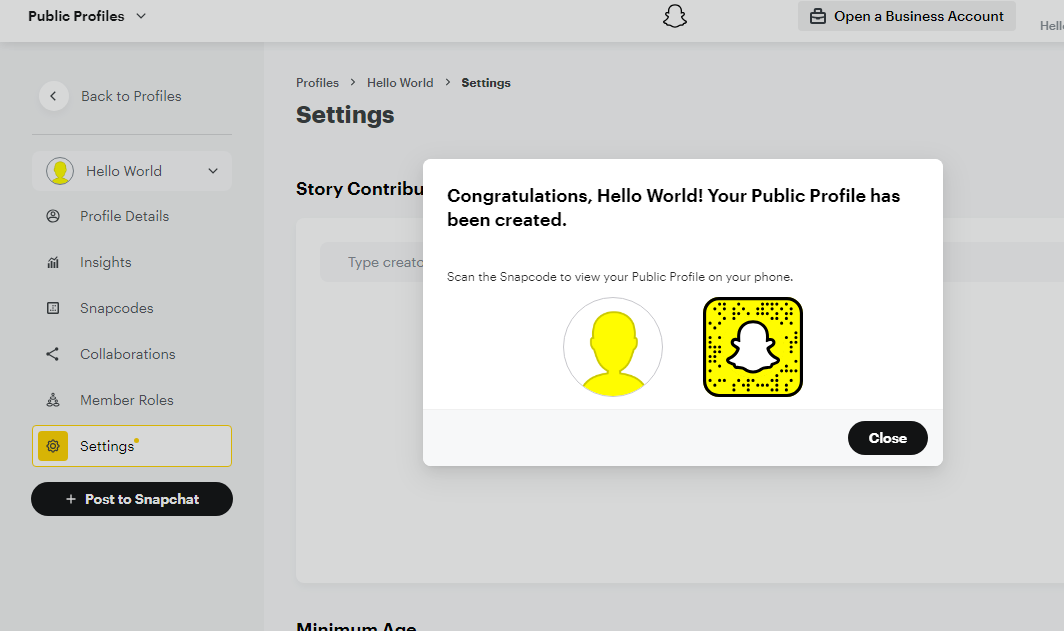The image size is (1064, 631).
Task: Click the Profile Details person icon
Action: (53, 216)
